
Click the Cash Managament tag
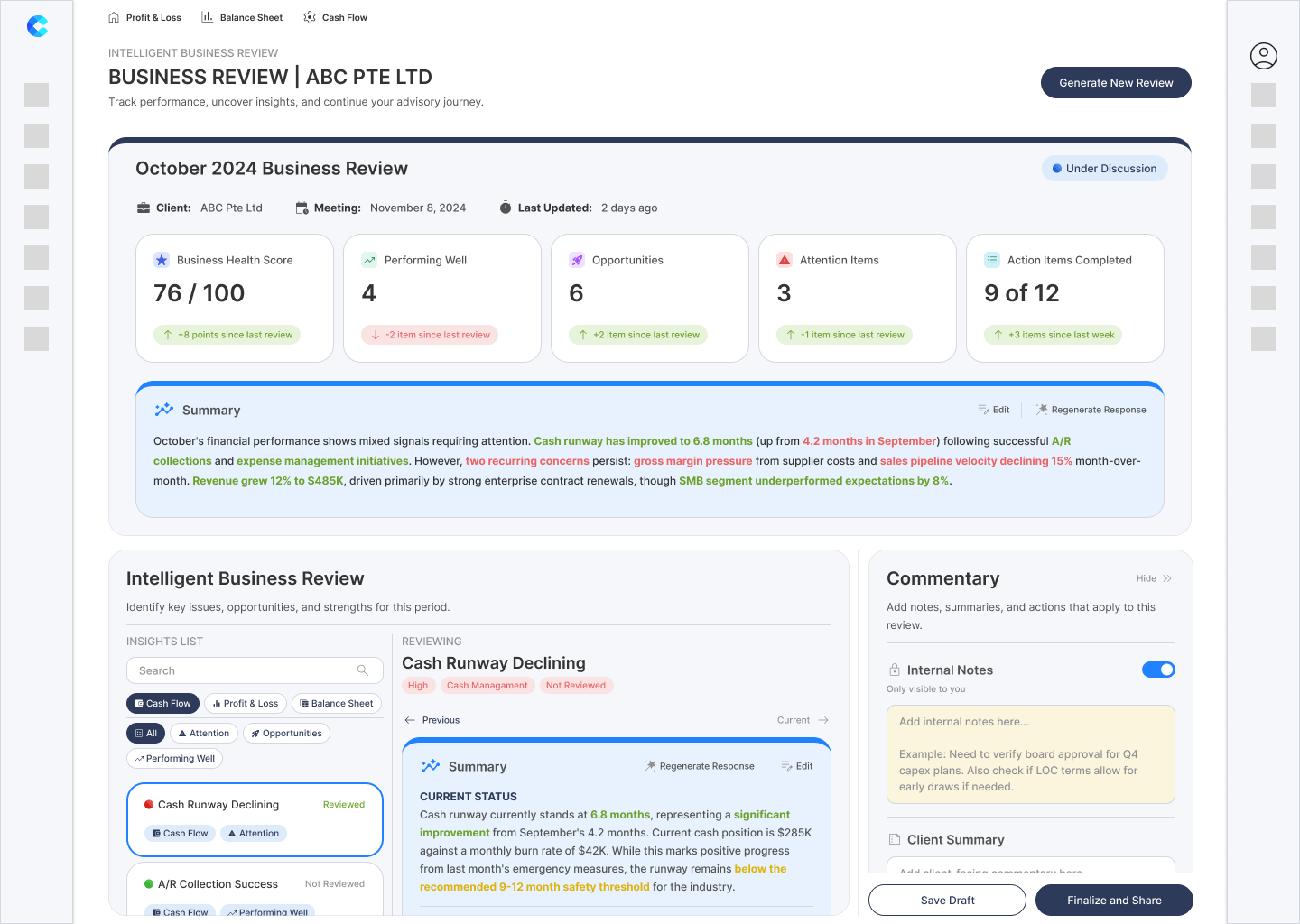[487, 686]
